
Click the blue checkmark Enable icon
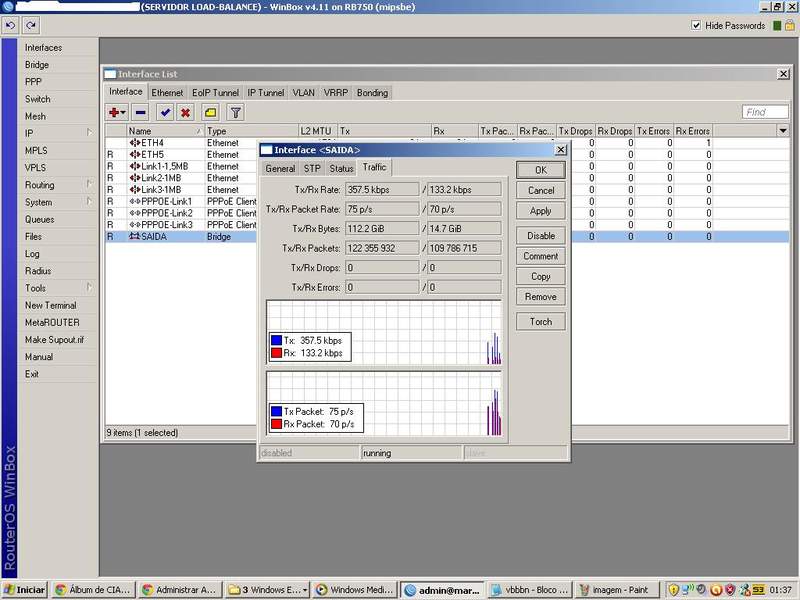coord(165,112)
